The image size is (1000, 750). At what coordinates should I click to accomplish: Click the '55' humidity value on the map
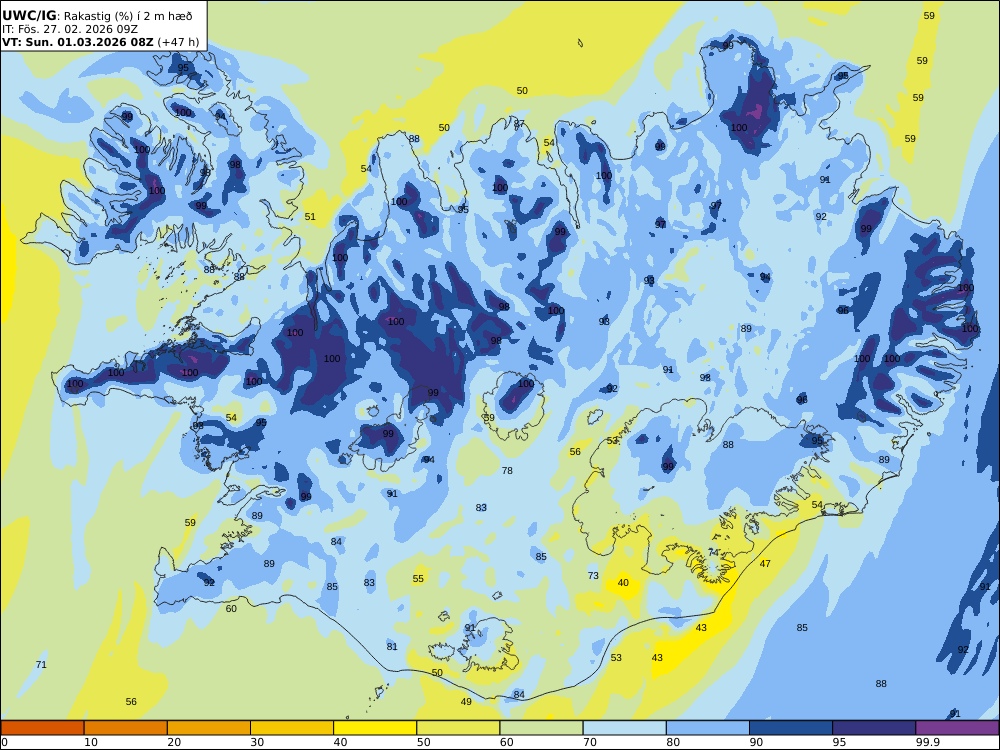(418, 579)
